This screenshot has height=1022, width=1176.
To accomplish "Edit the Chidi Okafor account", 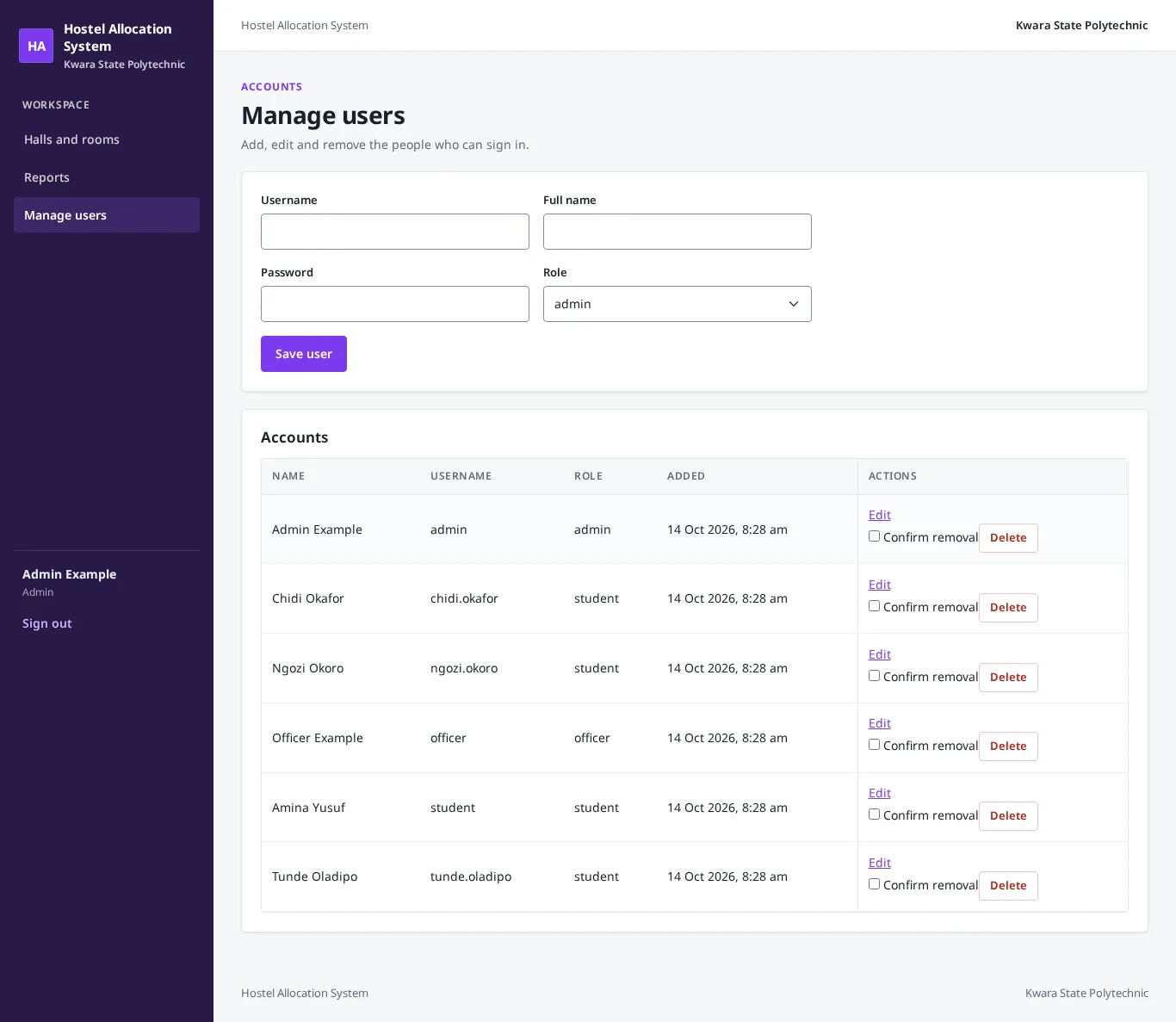I will 880,585.
